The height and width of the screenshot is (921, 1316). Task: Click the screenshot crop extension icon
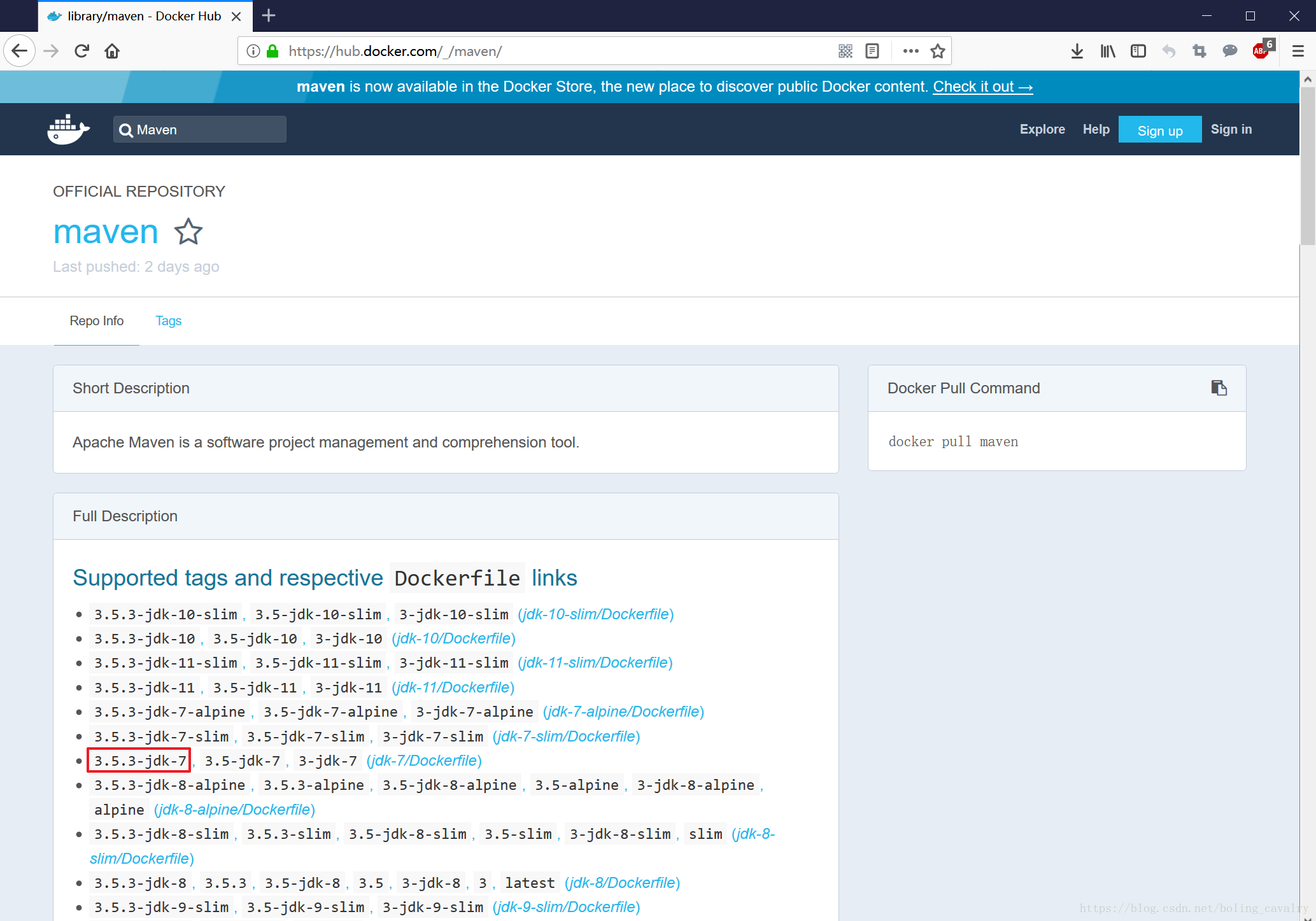coord(1199,51)
